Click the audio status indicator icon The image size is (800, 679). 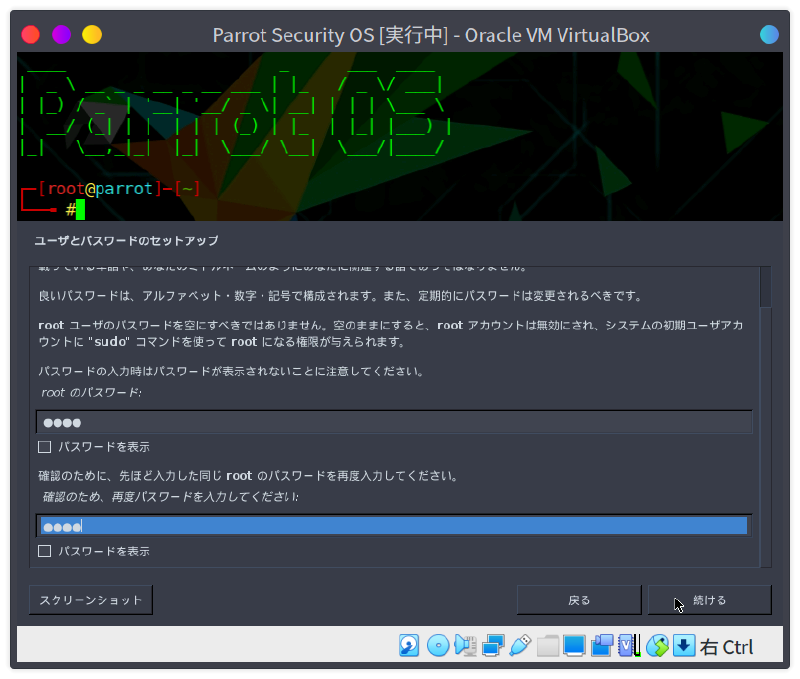(464, 646)
